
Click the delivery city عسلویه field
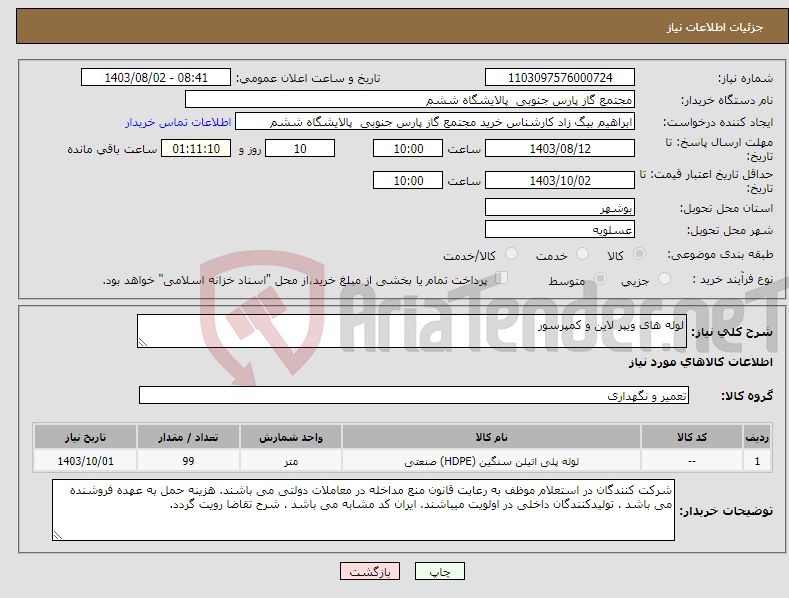point(560,230)
